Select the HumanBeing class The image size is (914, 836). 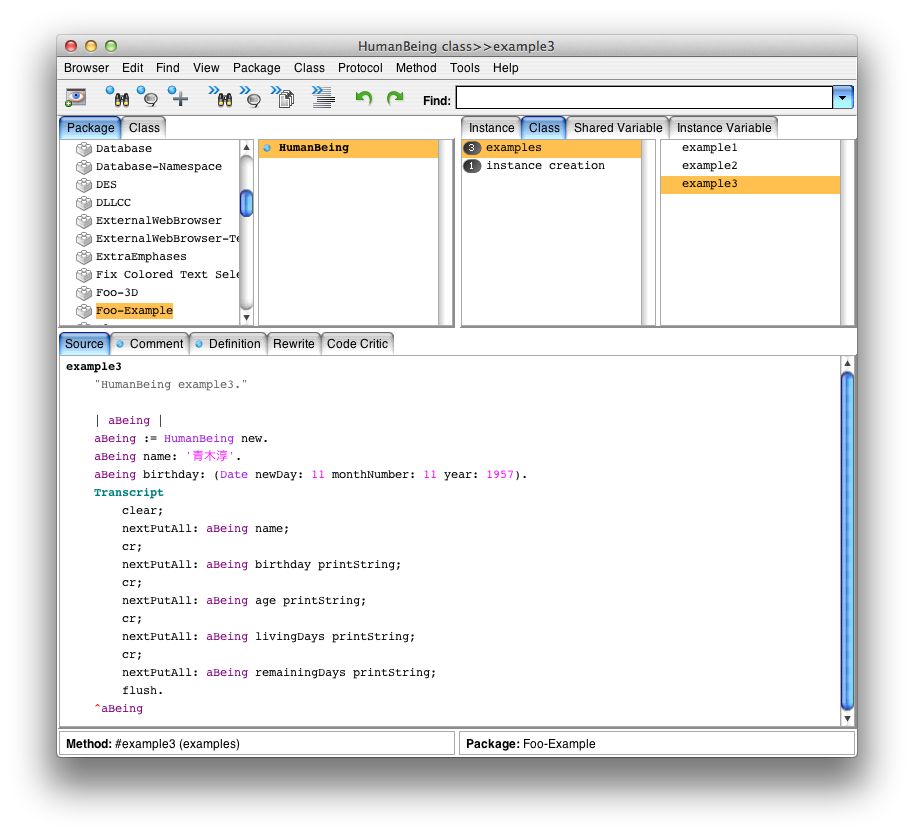pyautogui.click(x=349, y=148)
